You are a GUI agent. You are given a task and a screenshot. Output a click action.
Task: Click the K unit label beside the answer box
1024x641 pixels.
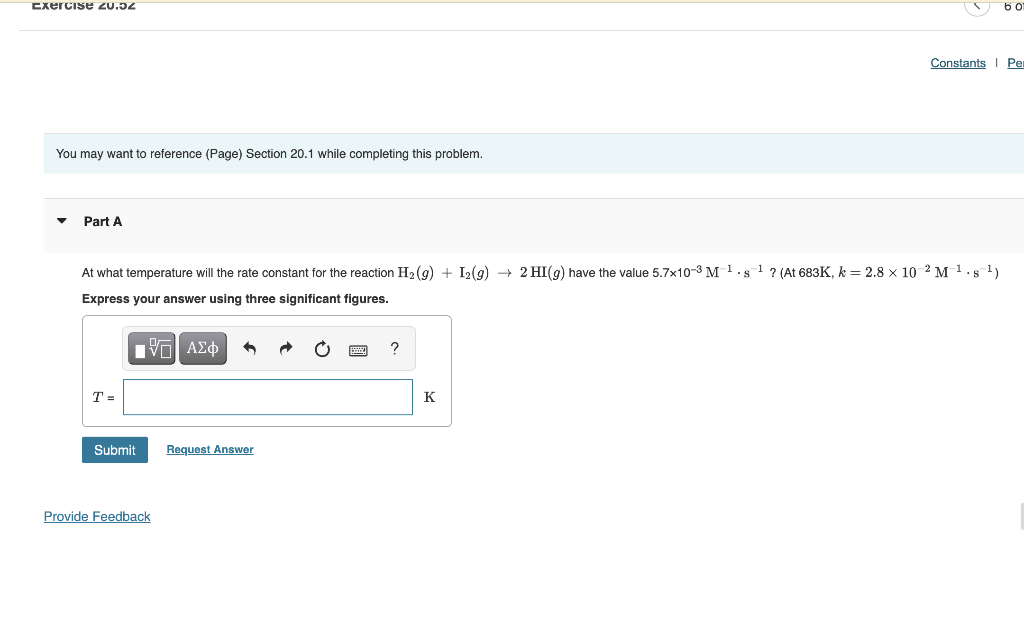(x=429, y=397)
